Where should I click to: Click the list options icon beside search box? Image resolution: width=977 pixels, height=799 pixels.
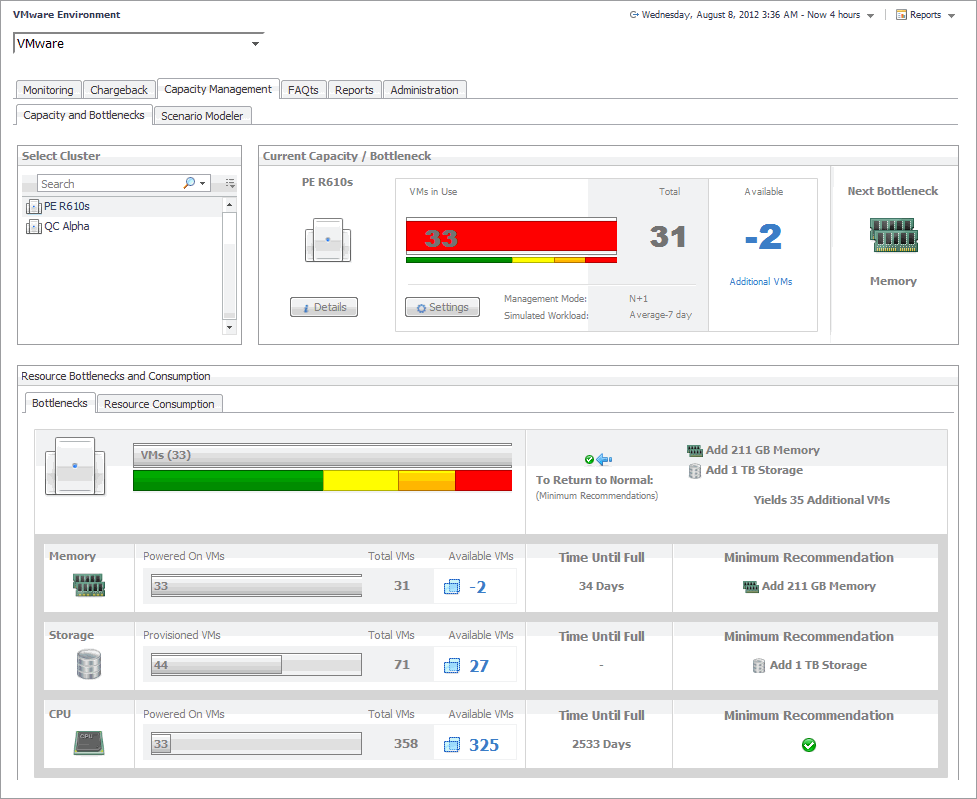pos(230,184)
